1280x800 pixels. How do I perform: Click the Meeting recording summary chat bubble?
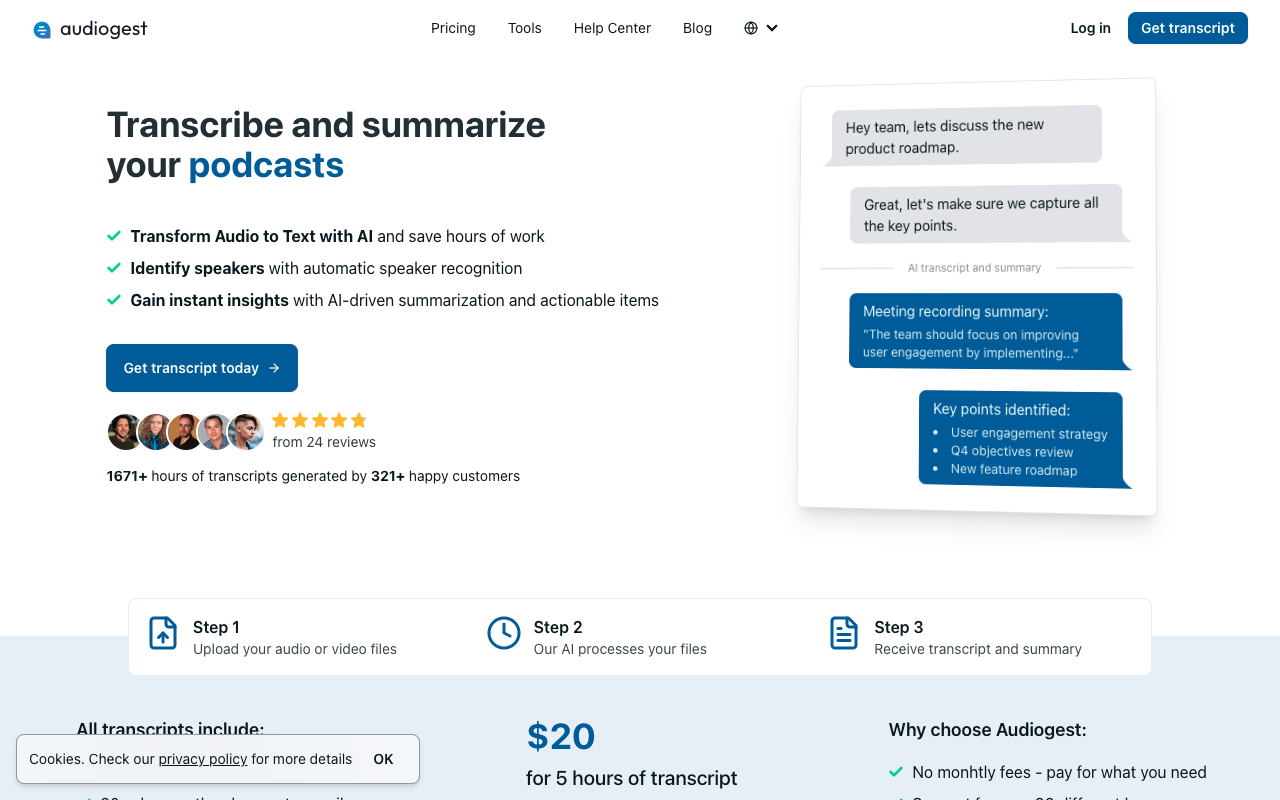pos(987,331)
